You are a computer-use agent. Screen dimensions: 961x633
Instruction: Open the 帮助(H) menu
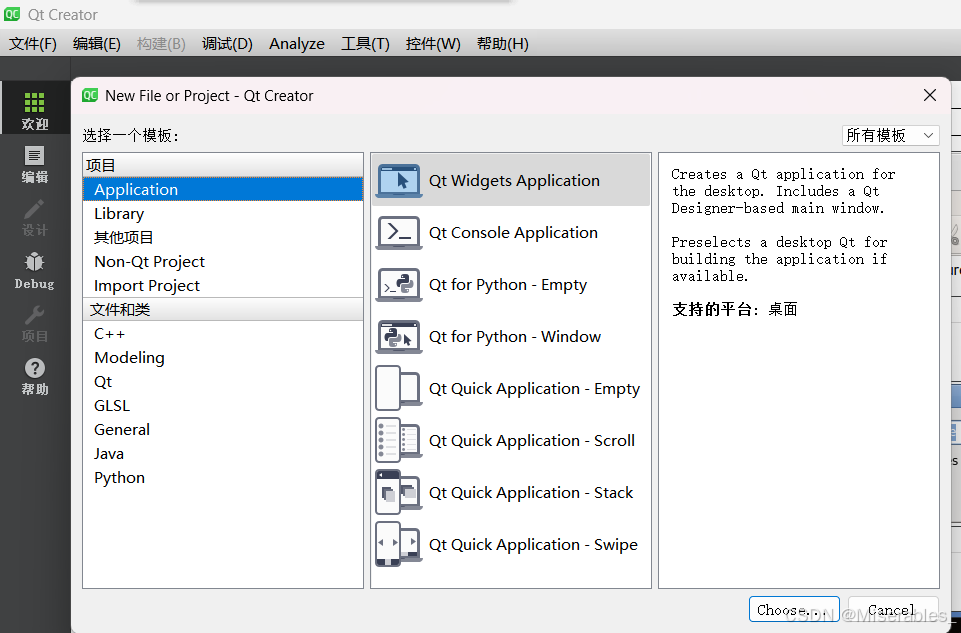click(503, 44)
